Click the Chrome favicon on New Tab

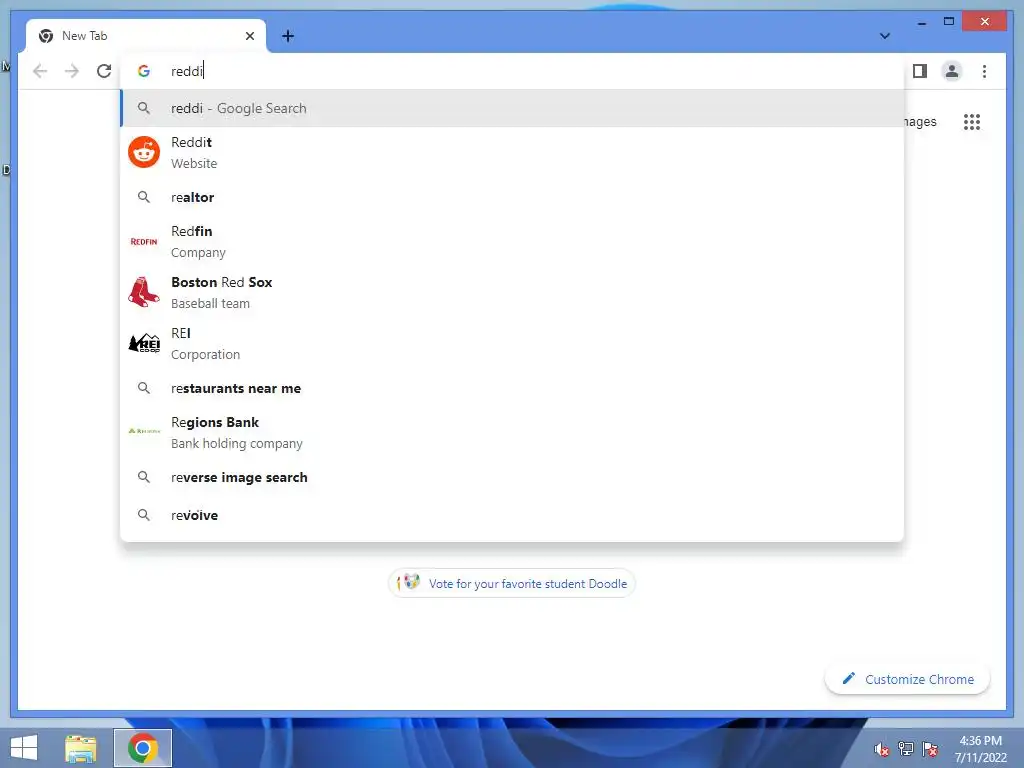coord(46,36)
